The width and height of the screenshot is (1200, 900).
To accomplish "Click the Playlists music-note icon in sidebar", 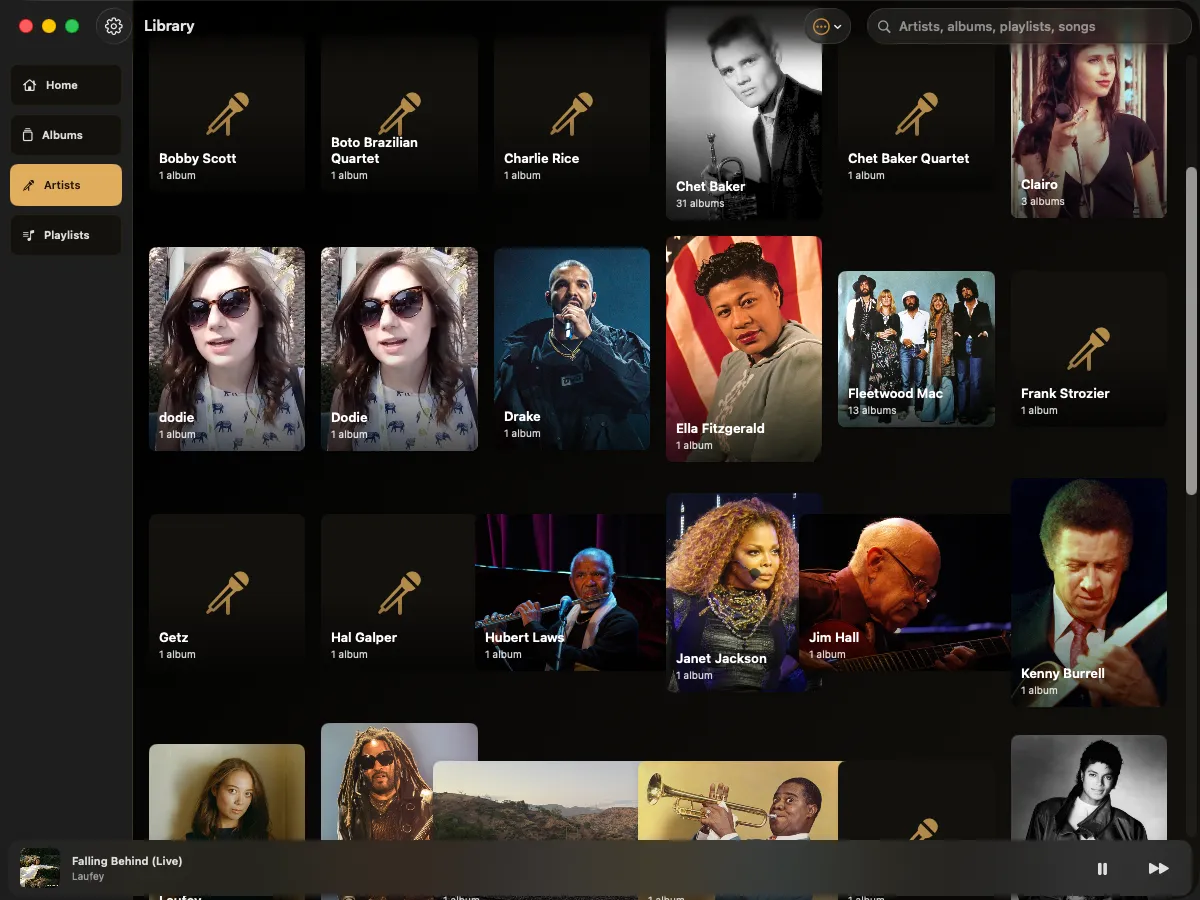I will click(29, 235).
